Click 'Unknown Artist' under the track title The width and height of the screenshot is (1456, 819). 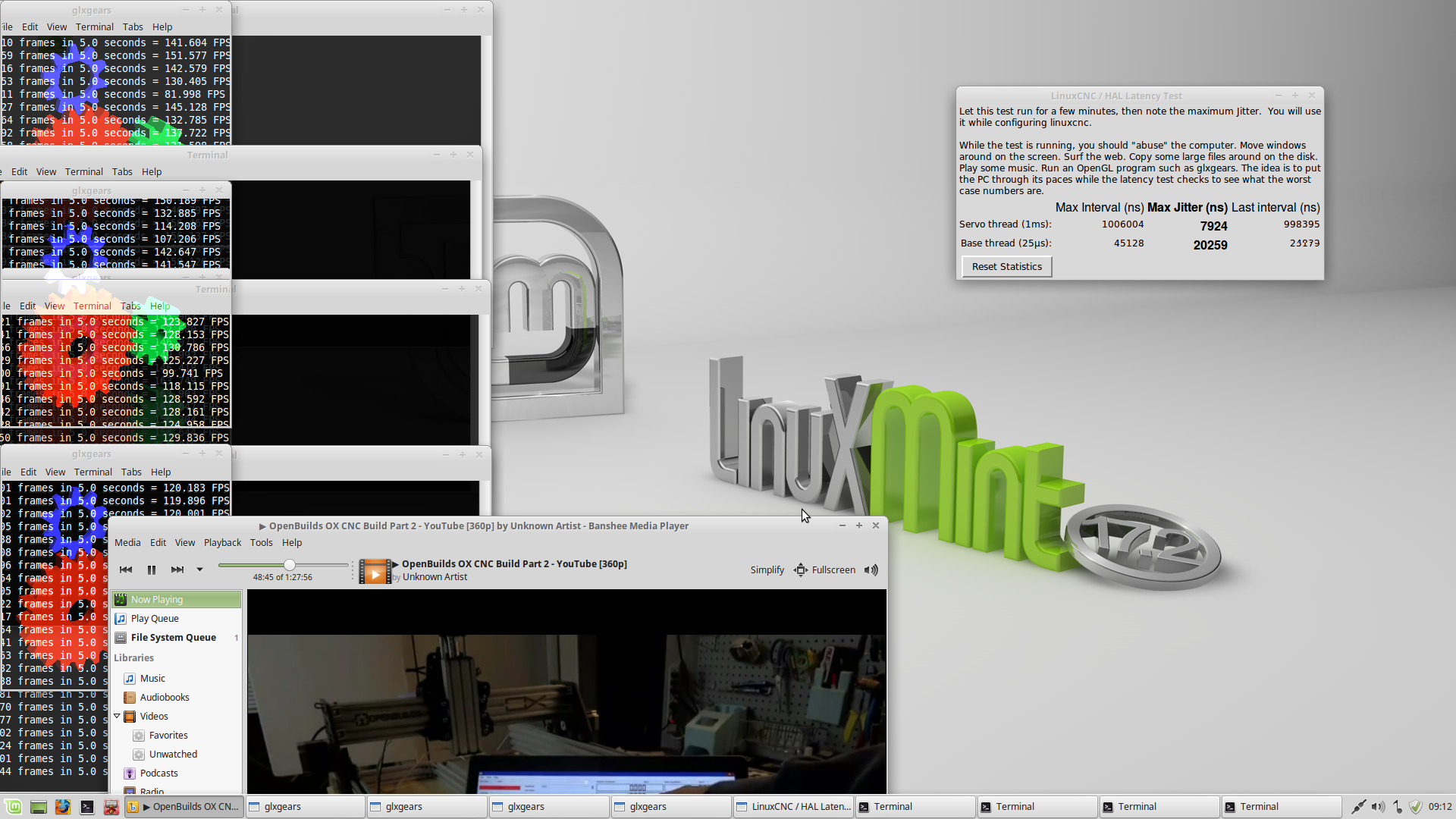435,577
